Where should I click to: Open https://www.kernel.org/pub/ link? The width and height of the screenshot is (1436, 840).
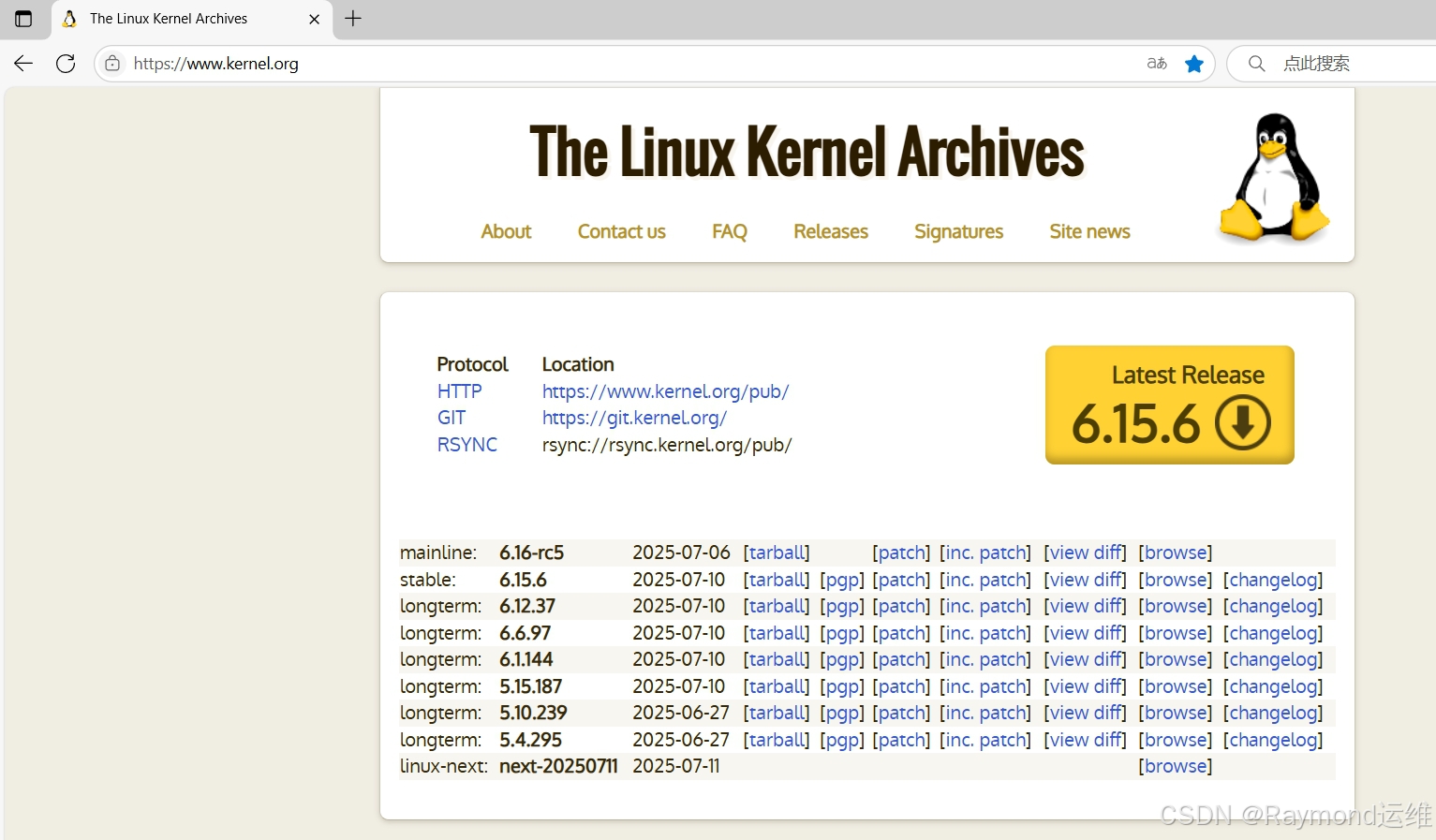click(665, 391)
